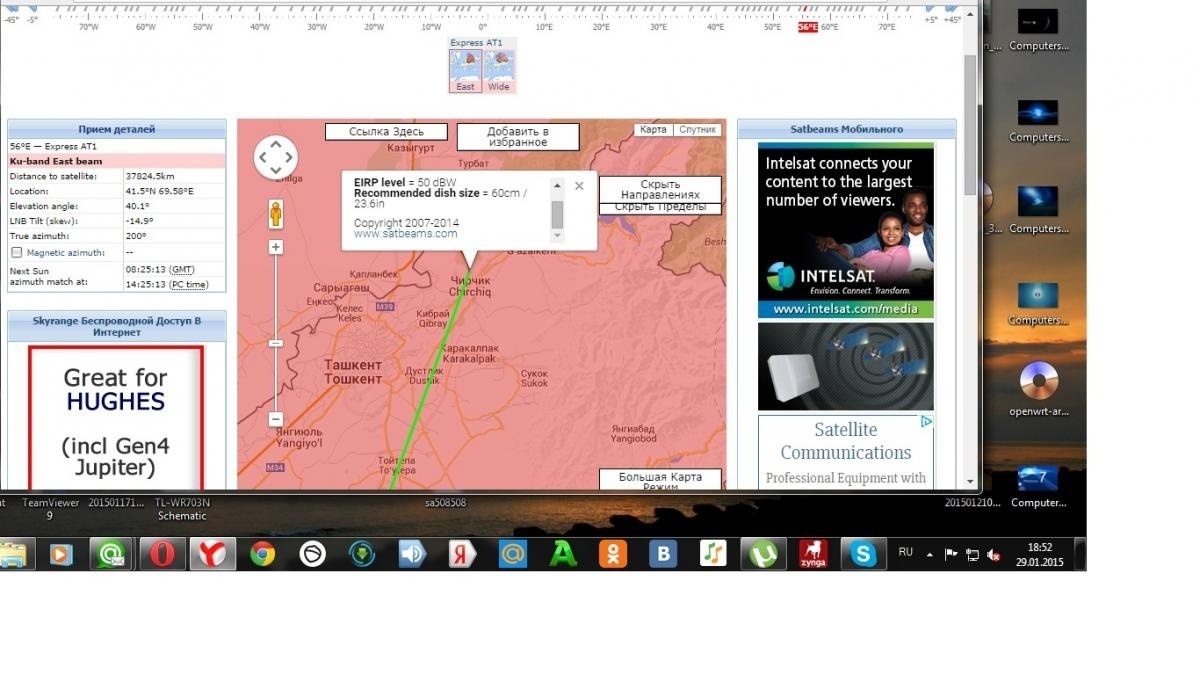Open TeamViewer 9 desktop shortcut label
This screenshot has width=1200, height=675.
(x=49, y=509)
